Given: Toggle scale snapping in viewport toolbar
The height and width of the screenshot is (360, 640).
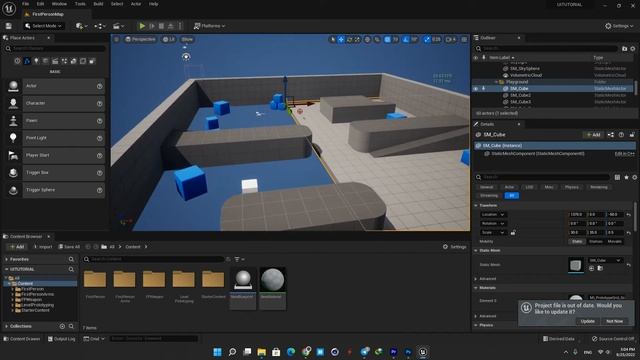Looking at the screenshot, I should (427, 39).
